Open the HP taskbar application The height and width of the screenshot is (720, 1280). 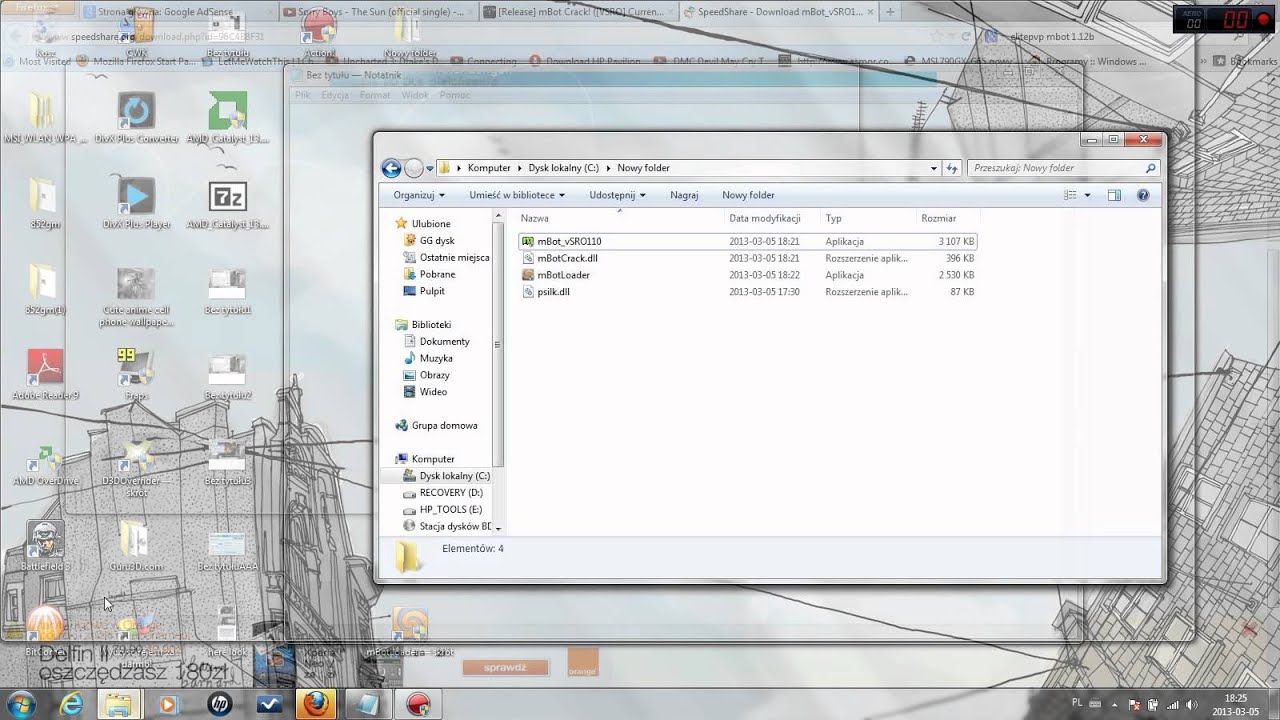(220, 704)
